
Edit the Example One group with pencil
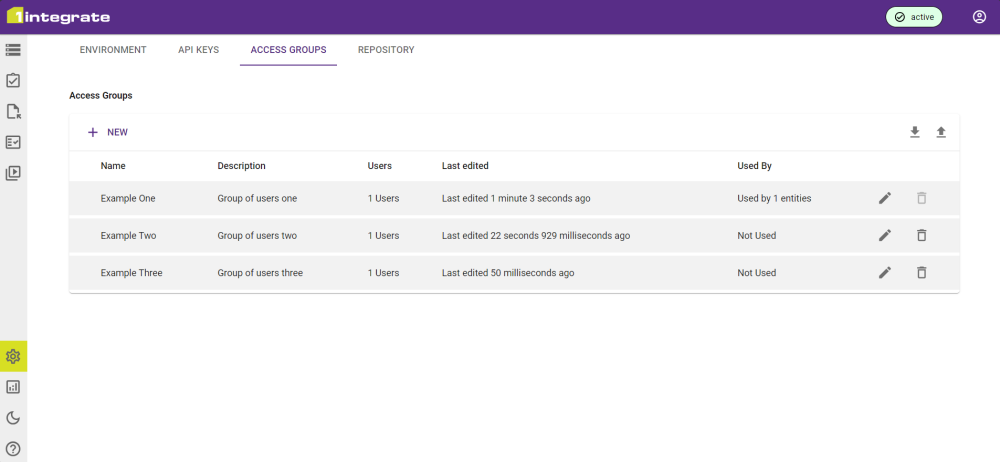tap(884, 198)
